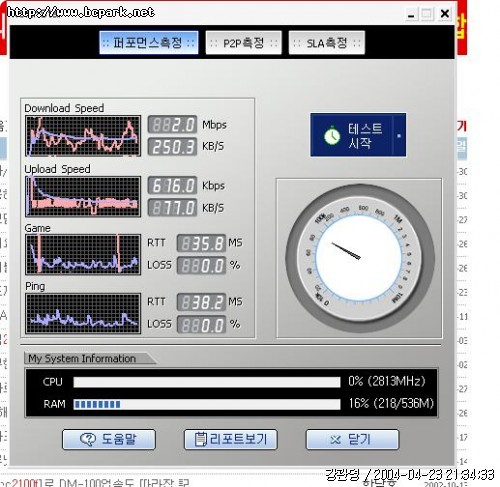The width and height of the screenshot is (500, 487).
Task: Close the window with top-right X
Action: [445, 14]
